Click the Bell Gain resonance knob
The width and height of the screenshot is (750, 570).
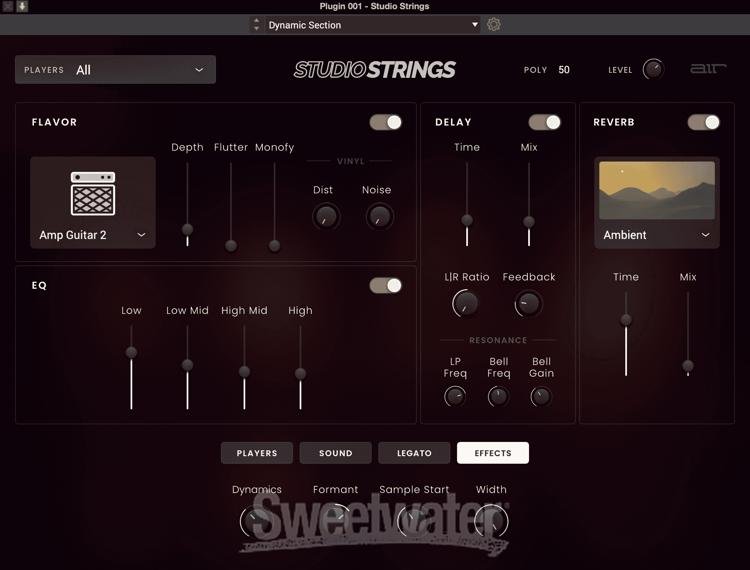point(541,396)
